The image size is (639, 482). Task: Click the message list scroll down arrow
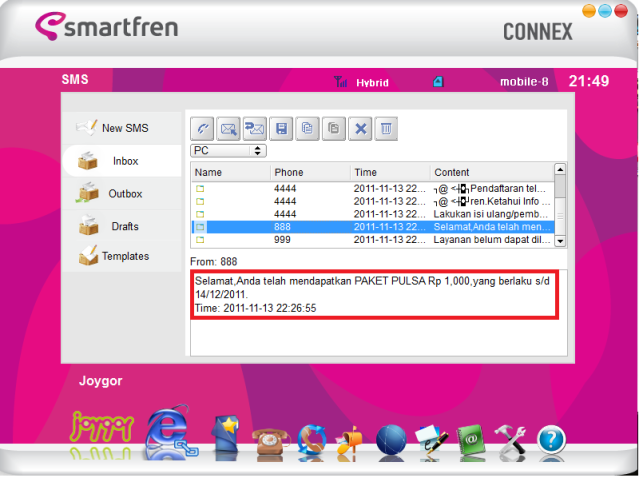(560, 241)
